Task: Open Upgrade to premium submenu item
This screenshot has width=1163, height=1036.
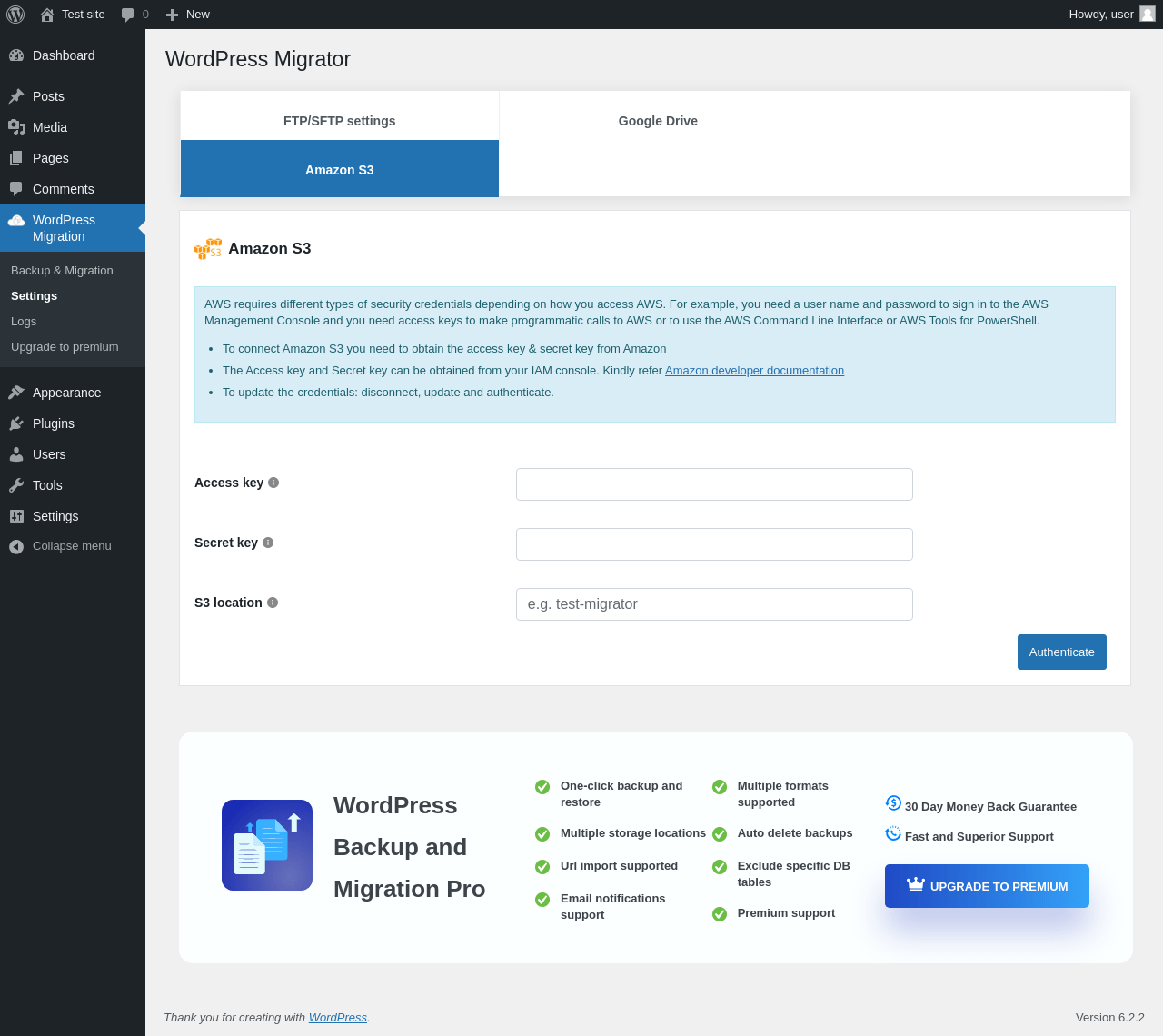Action: (65, 347)
